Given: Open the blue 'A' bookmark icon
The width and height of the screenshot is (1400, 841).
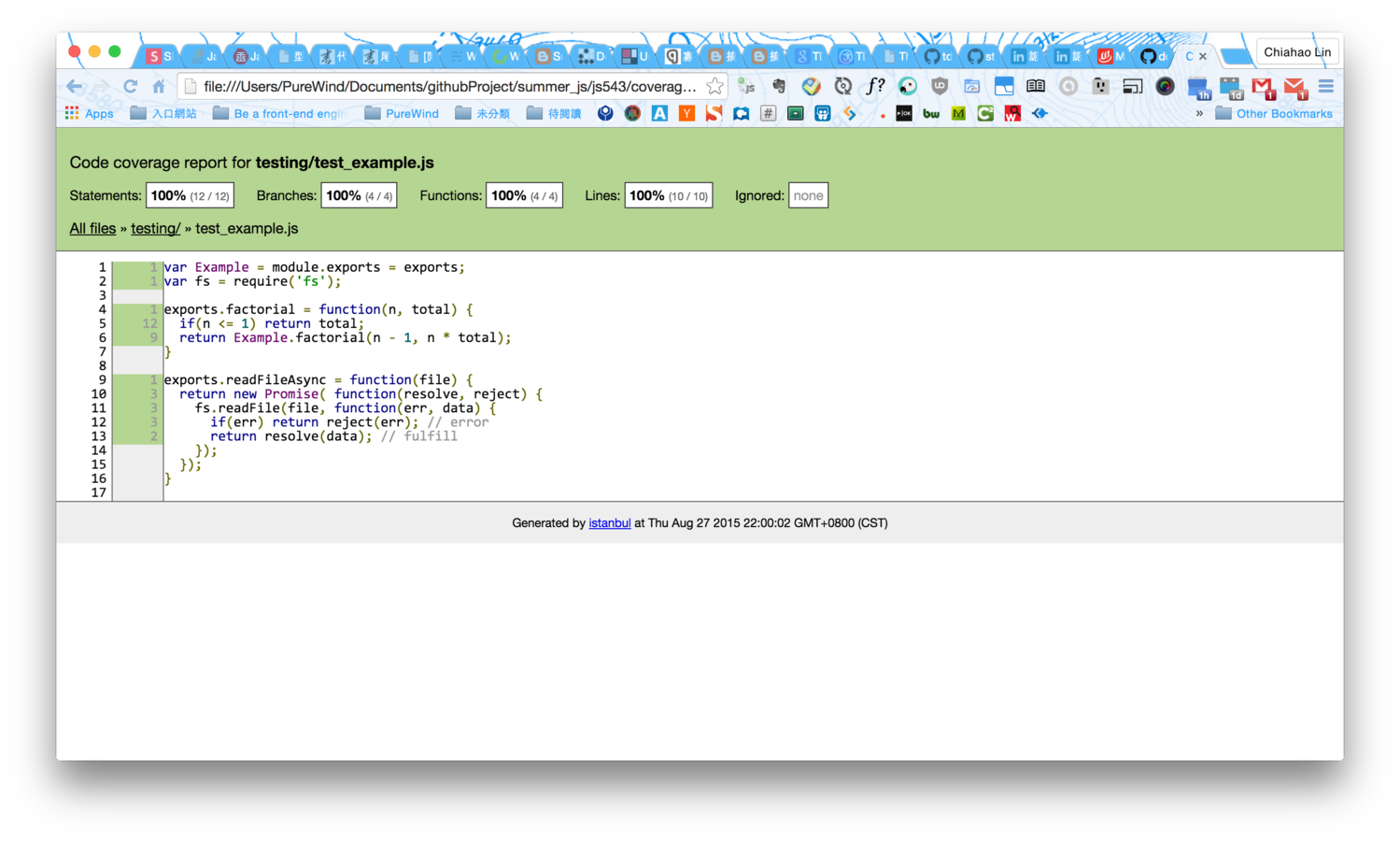Looking at the screenshot, I should pos(659,114).
